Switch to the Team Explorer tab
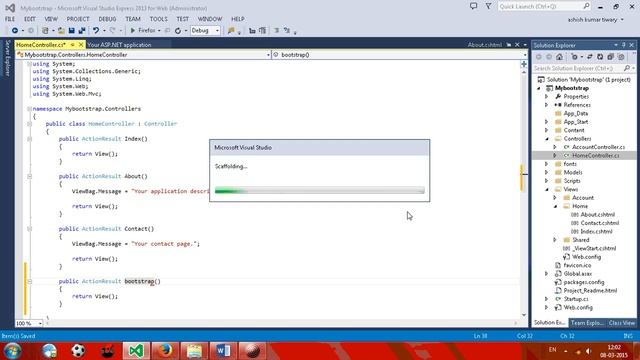This screenshot has height=360, width=640. click(587, 323)
